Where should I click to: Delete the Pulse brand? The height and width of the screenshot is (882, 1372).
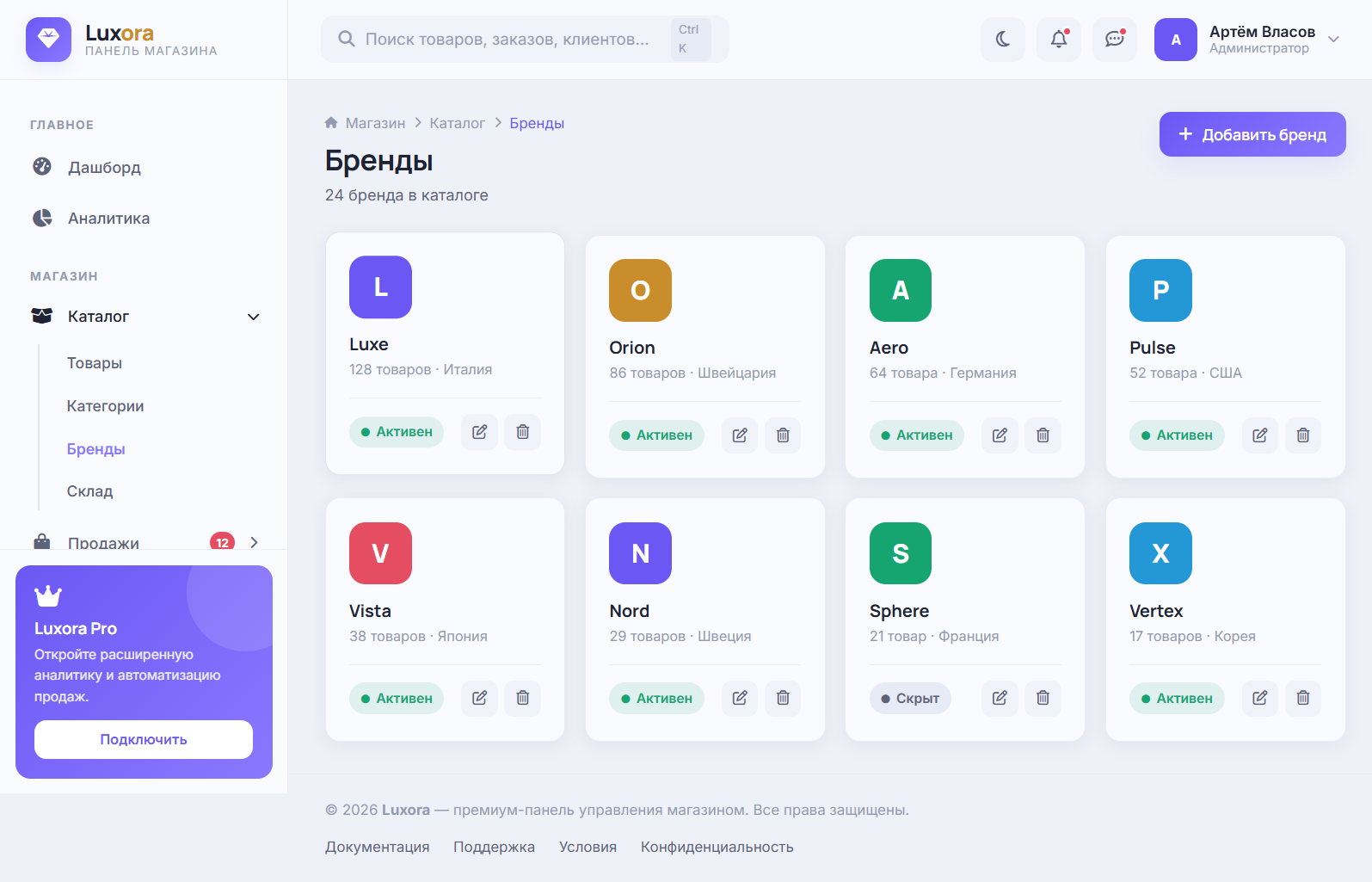(1303, 435)
